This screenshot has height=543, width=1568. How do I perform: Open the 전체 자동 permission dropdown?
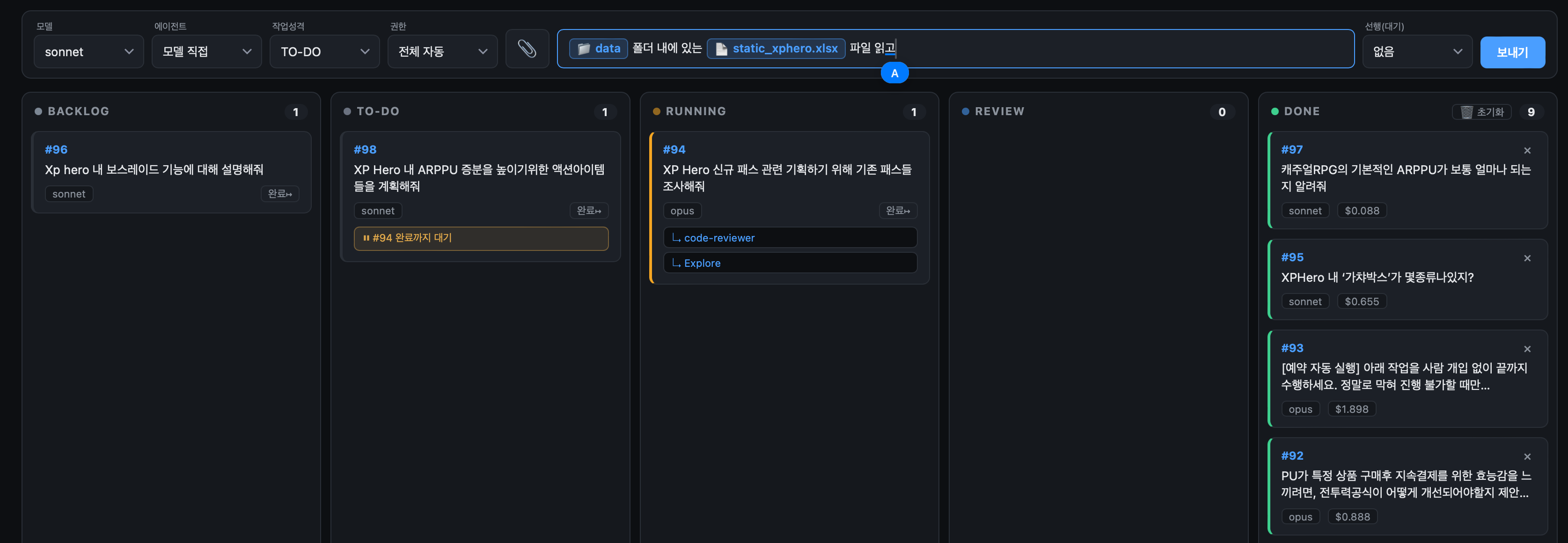(x=442, y=52)
